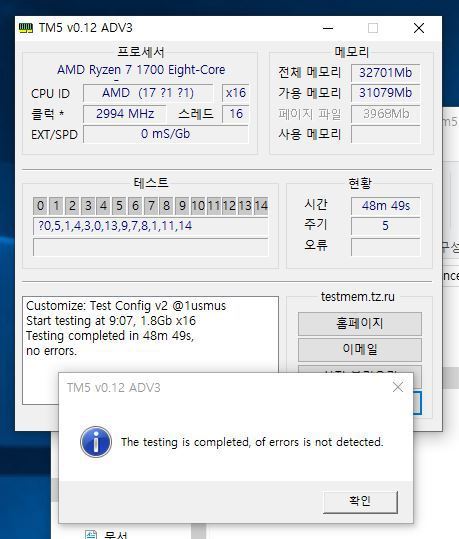Click the TM5 memory chip title icon

[26, 28]
